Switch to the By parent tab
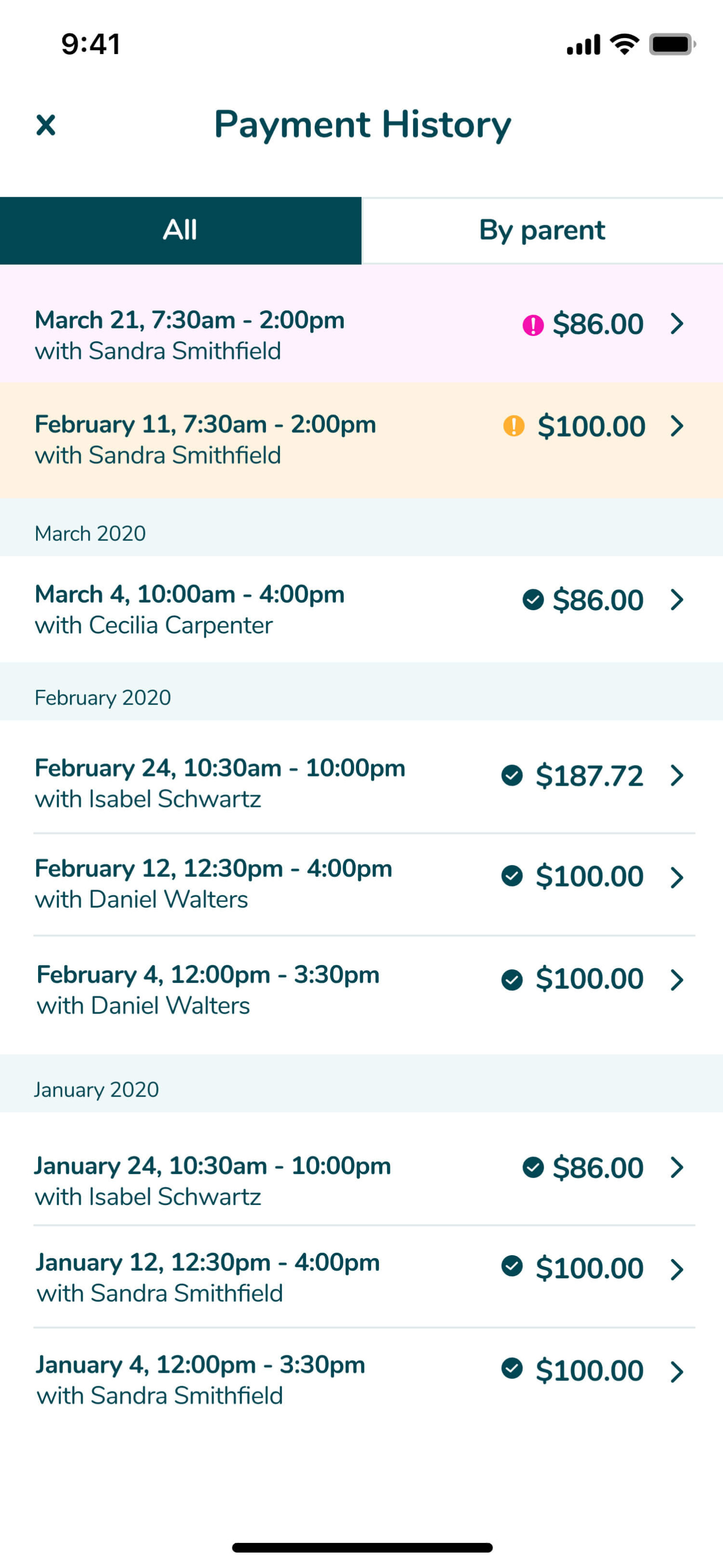Image resolution: width=723 pixels, height=1568 pixels. 542,230
